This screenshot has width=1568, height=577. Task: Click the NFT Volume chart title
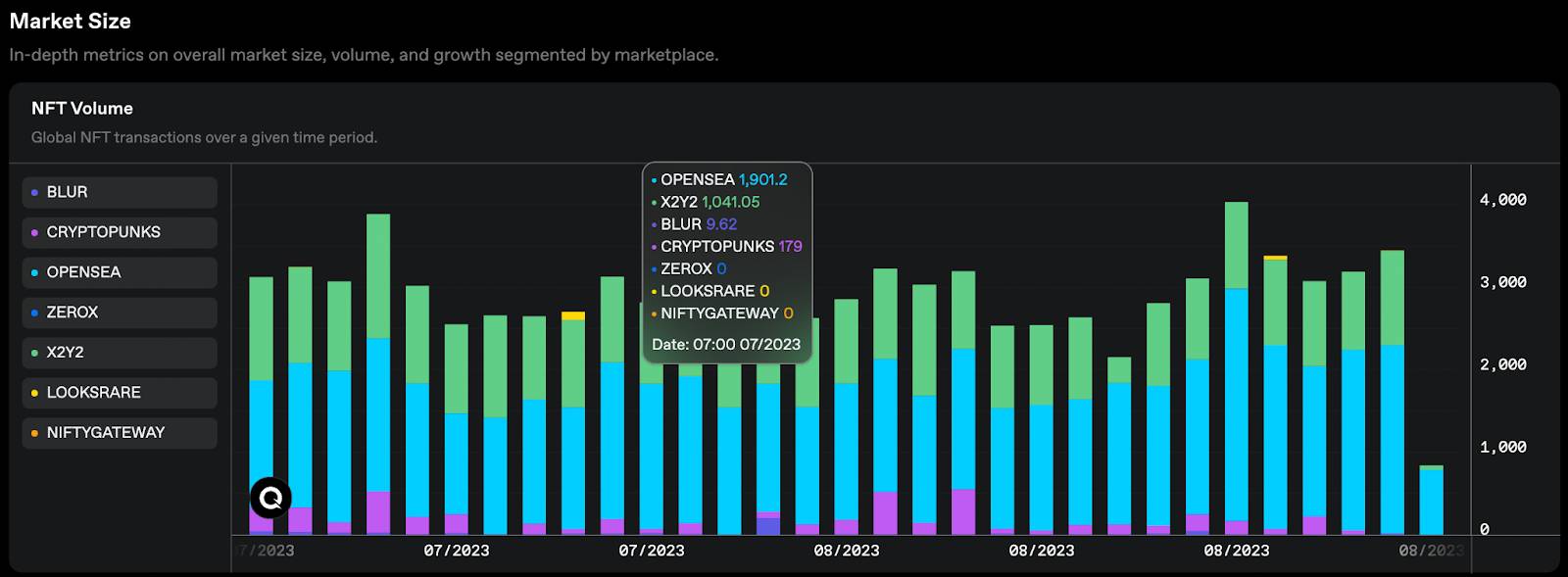coord(82,109)
